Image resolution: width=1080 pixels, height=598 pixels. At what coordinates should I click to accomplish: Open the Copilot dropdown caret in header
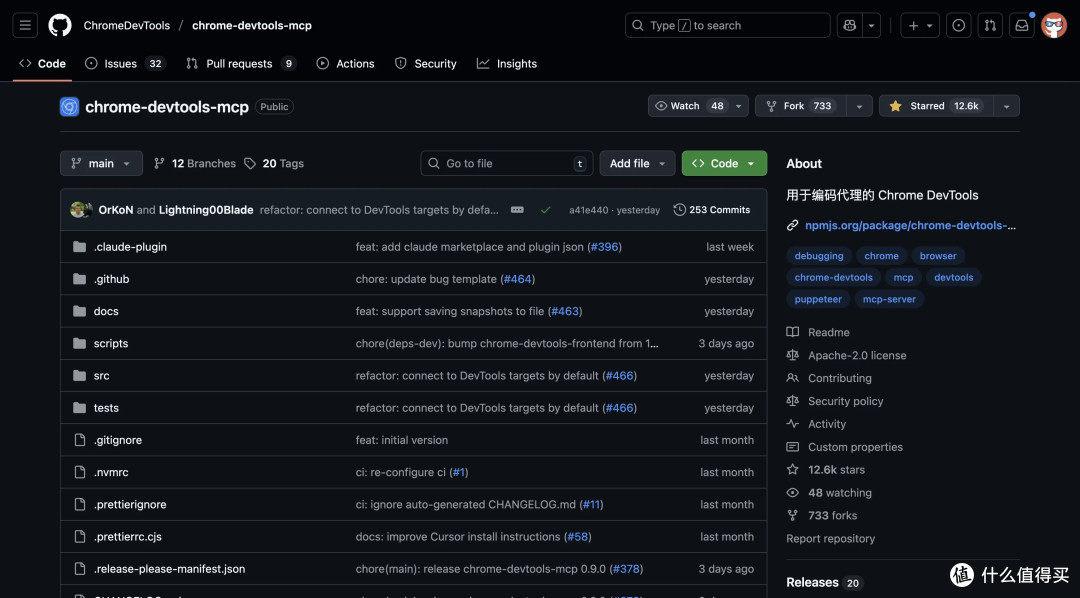[871, 25]
